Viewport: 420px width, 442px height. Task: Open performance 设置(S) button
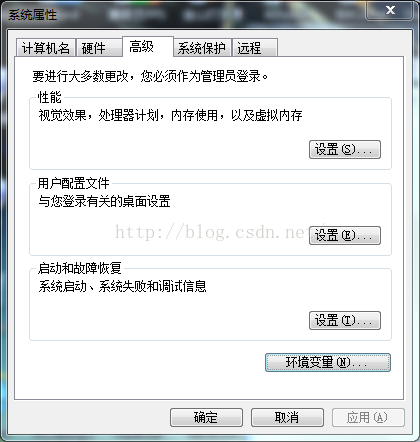tap(345, 149)
